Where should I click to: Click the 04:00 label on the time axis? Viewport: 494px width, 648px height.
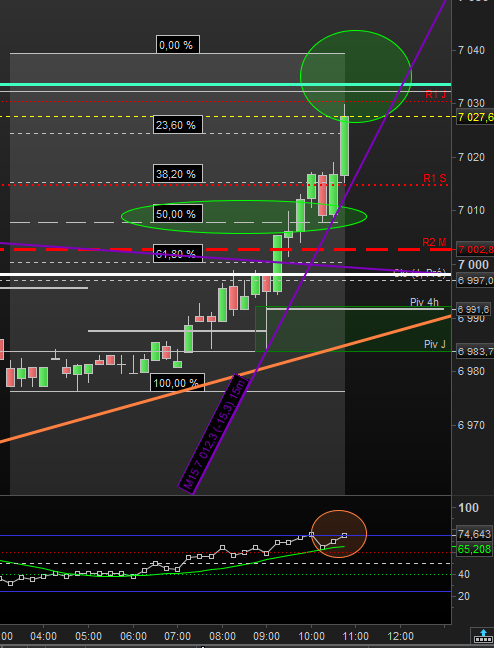(x=44, y=635)
